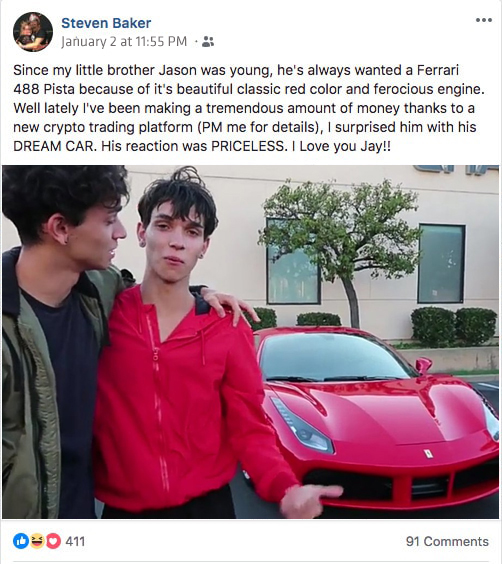Click the building window right of the tree
Image resolution: width=502 pixels, height=564 pixels.
coord(441,264)
